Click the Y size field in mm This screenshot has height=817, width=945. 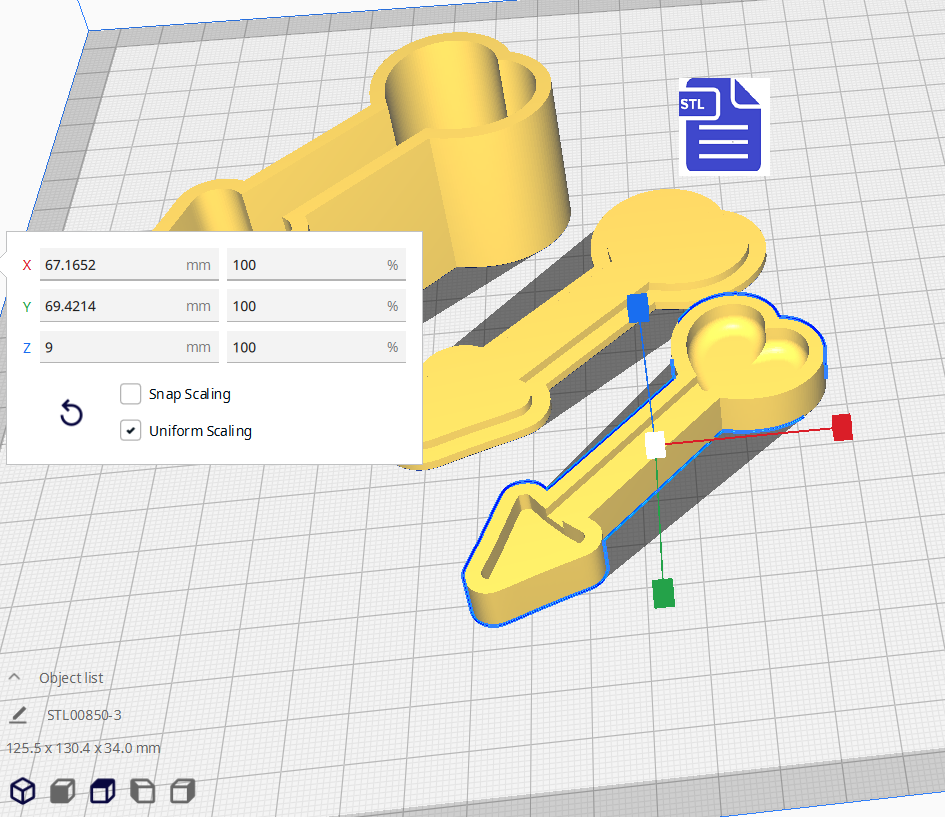click(x=112, y=306)
